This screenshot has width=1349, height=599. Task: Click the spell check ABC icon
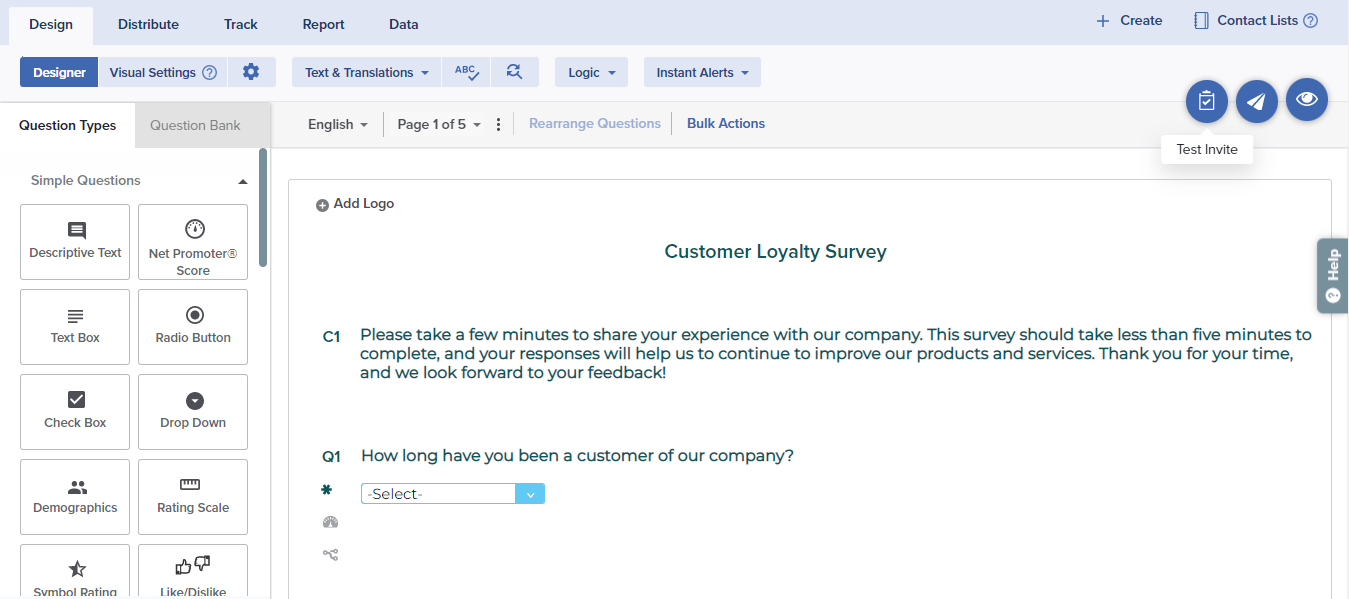coord(466,72)
